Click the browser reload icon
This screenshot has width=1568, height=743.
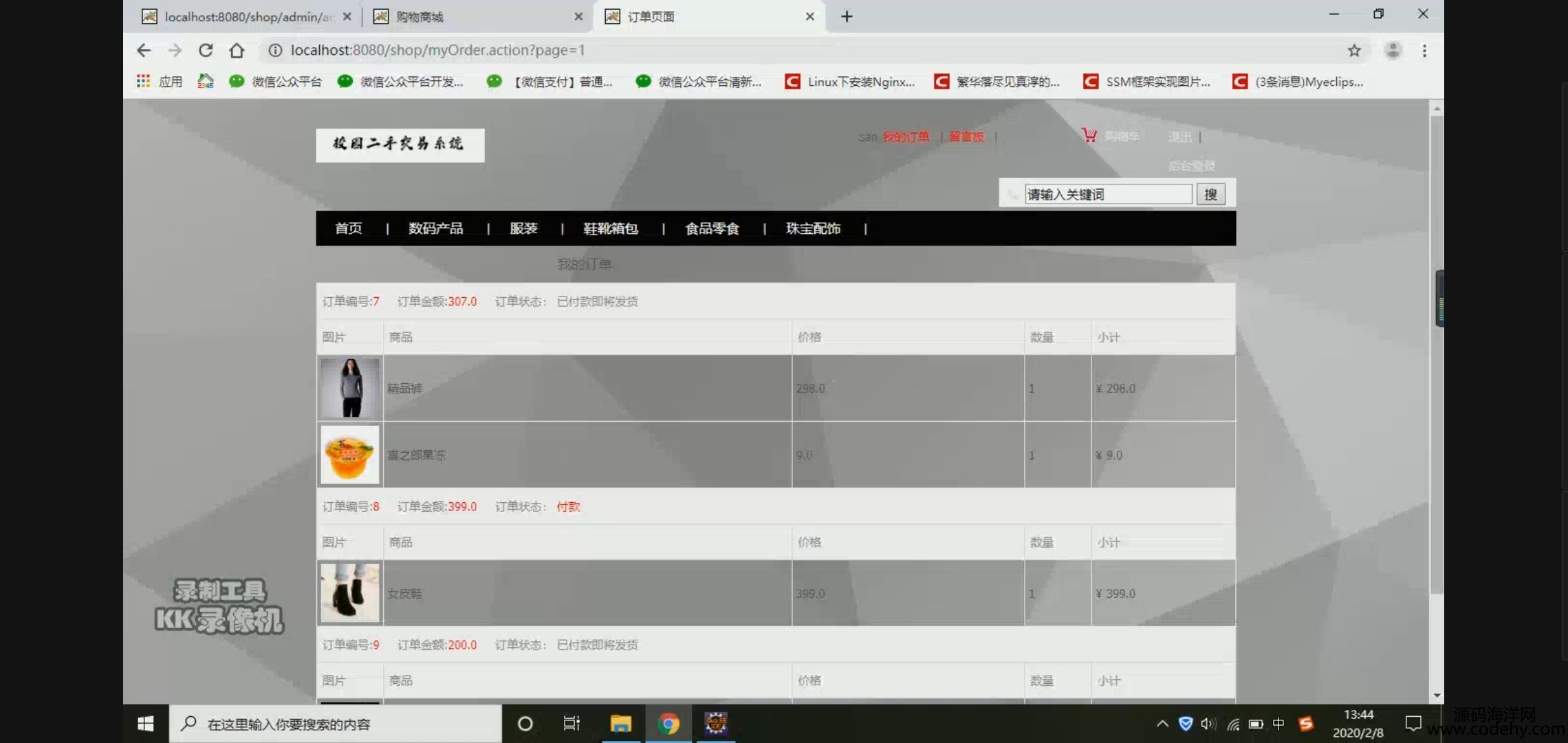[206, 50]
